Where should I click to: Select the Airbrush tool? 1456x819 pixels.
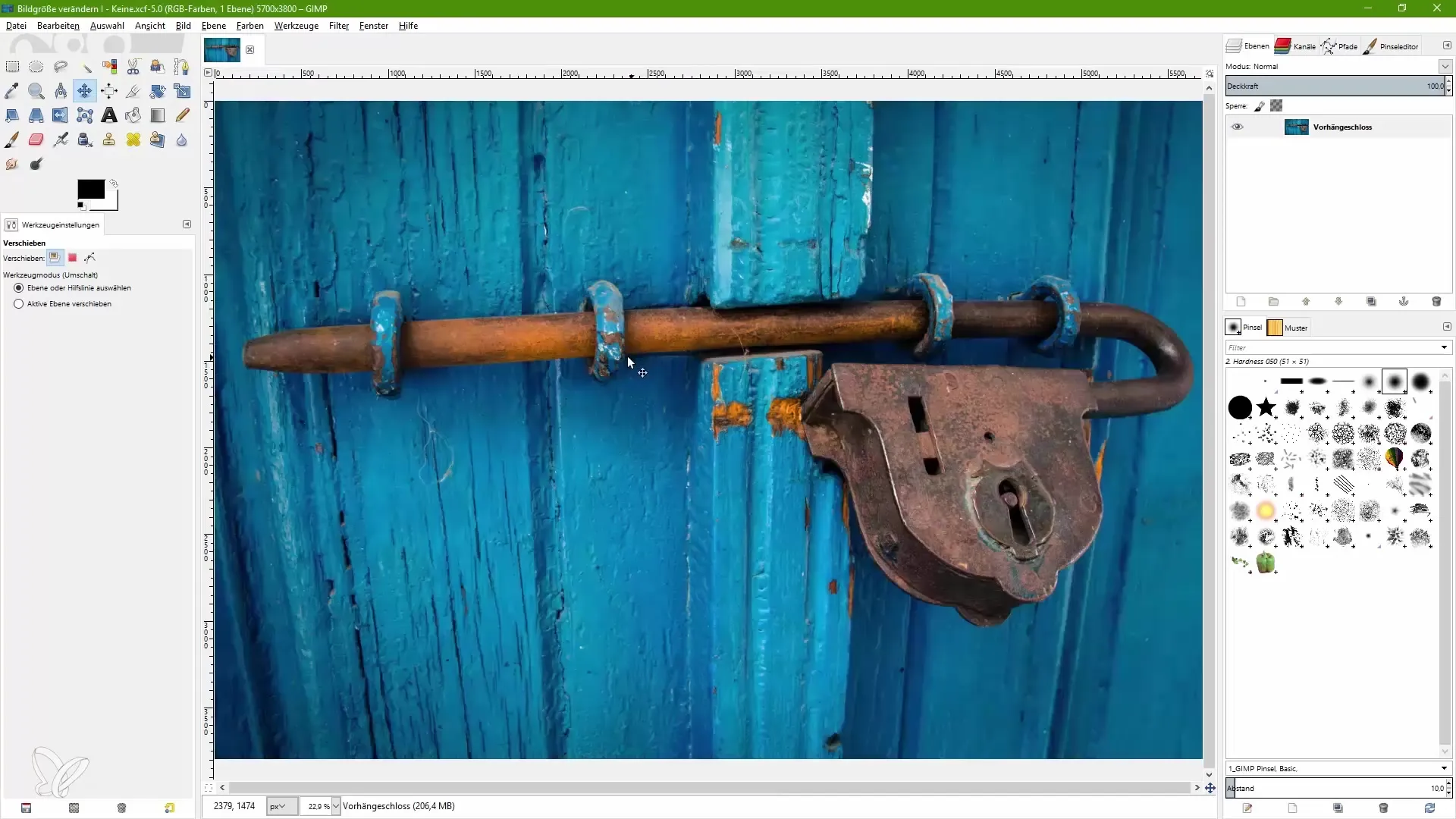[x=61, y=140]
